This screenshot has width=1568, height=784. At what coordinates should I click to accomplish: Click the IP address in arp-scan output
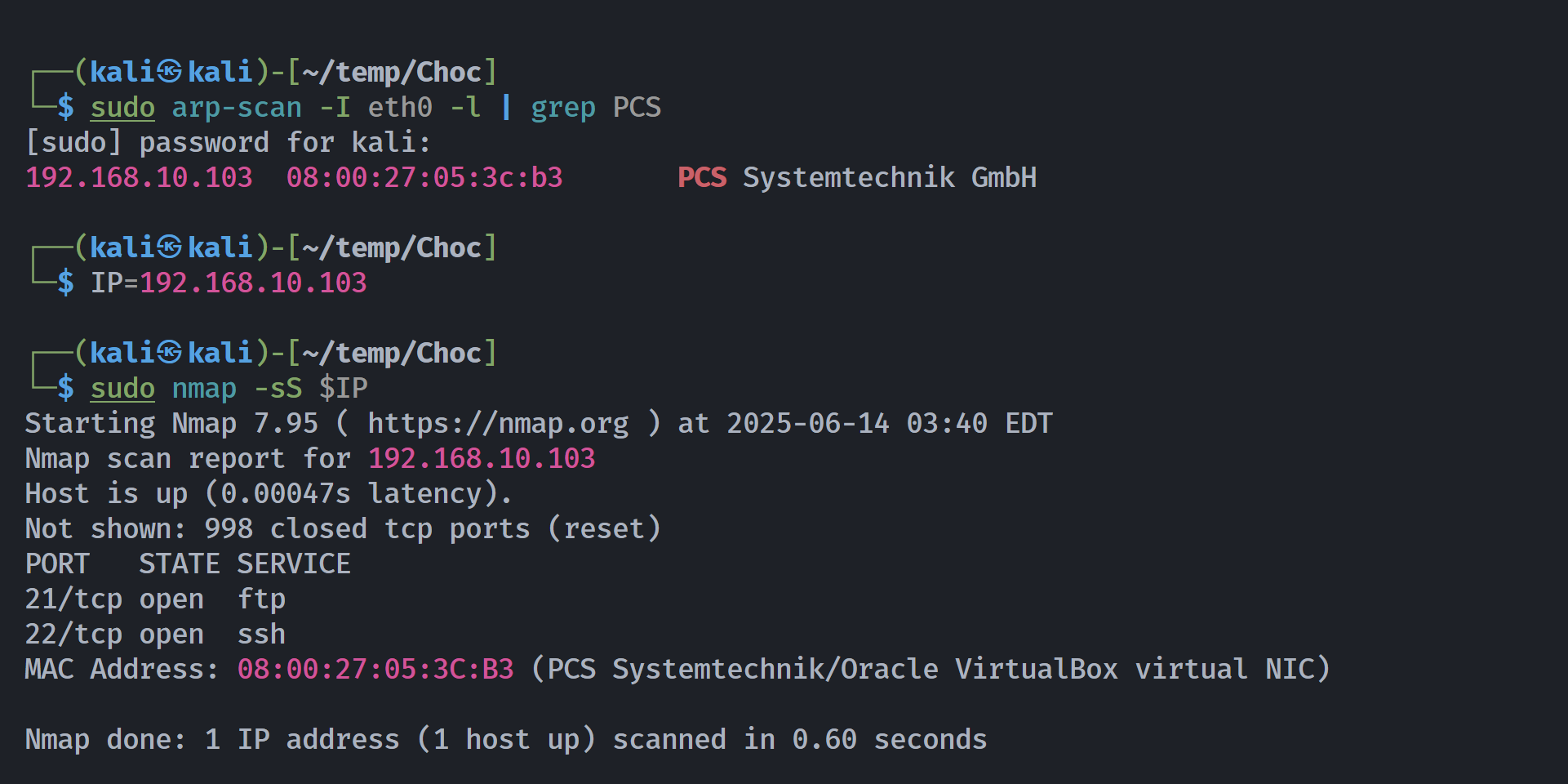click(139, 177)
